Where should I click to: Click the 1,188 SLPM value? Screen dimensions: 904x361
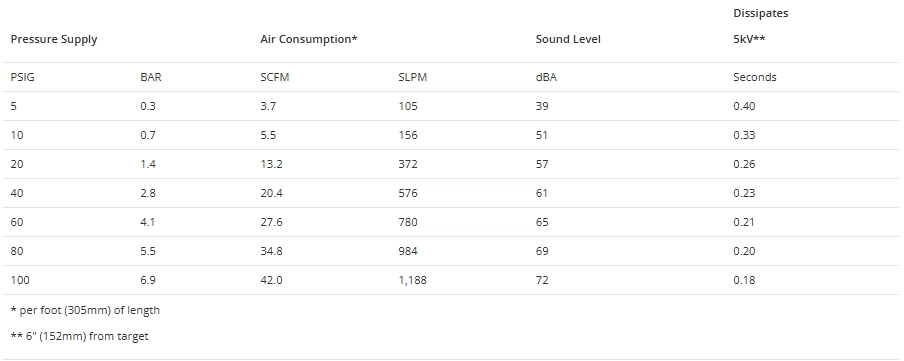coord(413,280)
